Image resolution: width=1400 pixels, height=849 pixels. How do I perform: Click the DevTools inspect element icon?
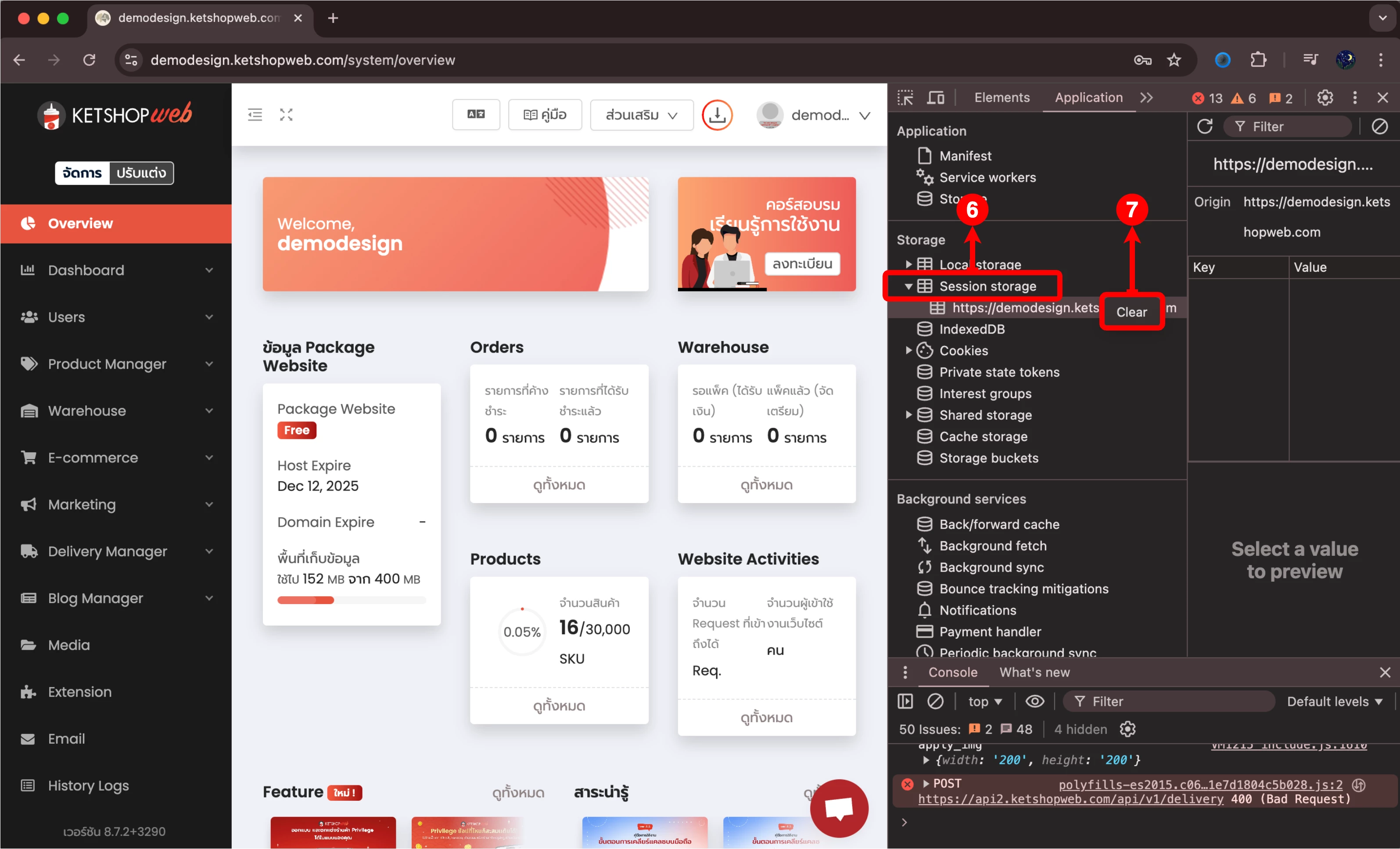coord(905,98)
